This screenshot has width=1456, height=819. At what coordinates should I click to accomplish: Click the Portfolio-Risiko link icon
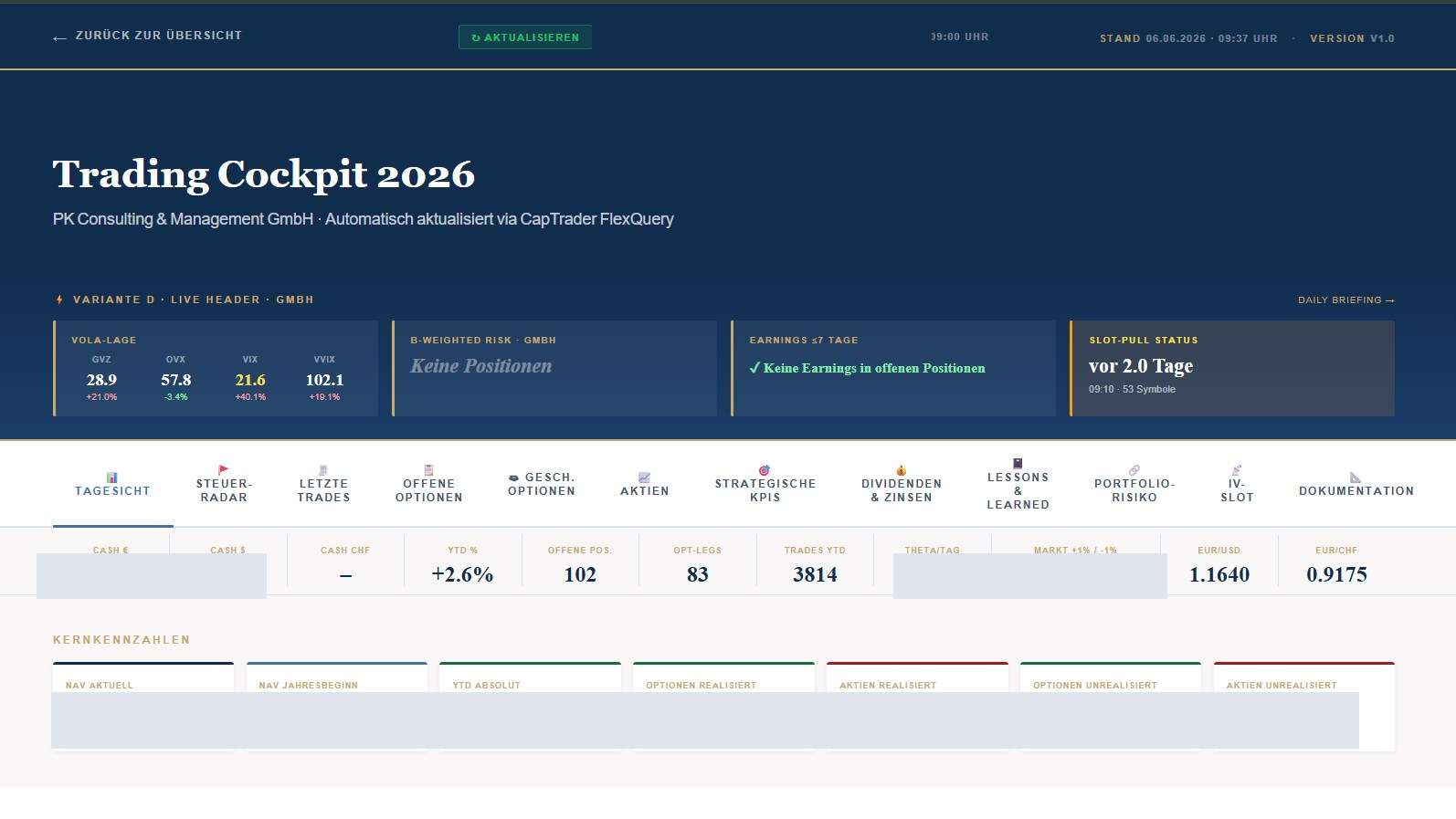(x=1134, y=470)
